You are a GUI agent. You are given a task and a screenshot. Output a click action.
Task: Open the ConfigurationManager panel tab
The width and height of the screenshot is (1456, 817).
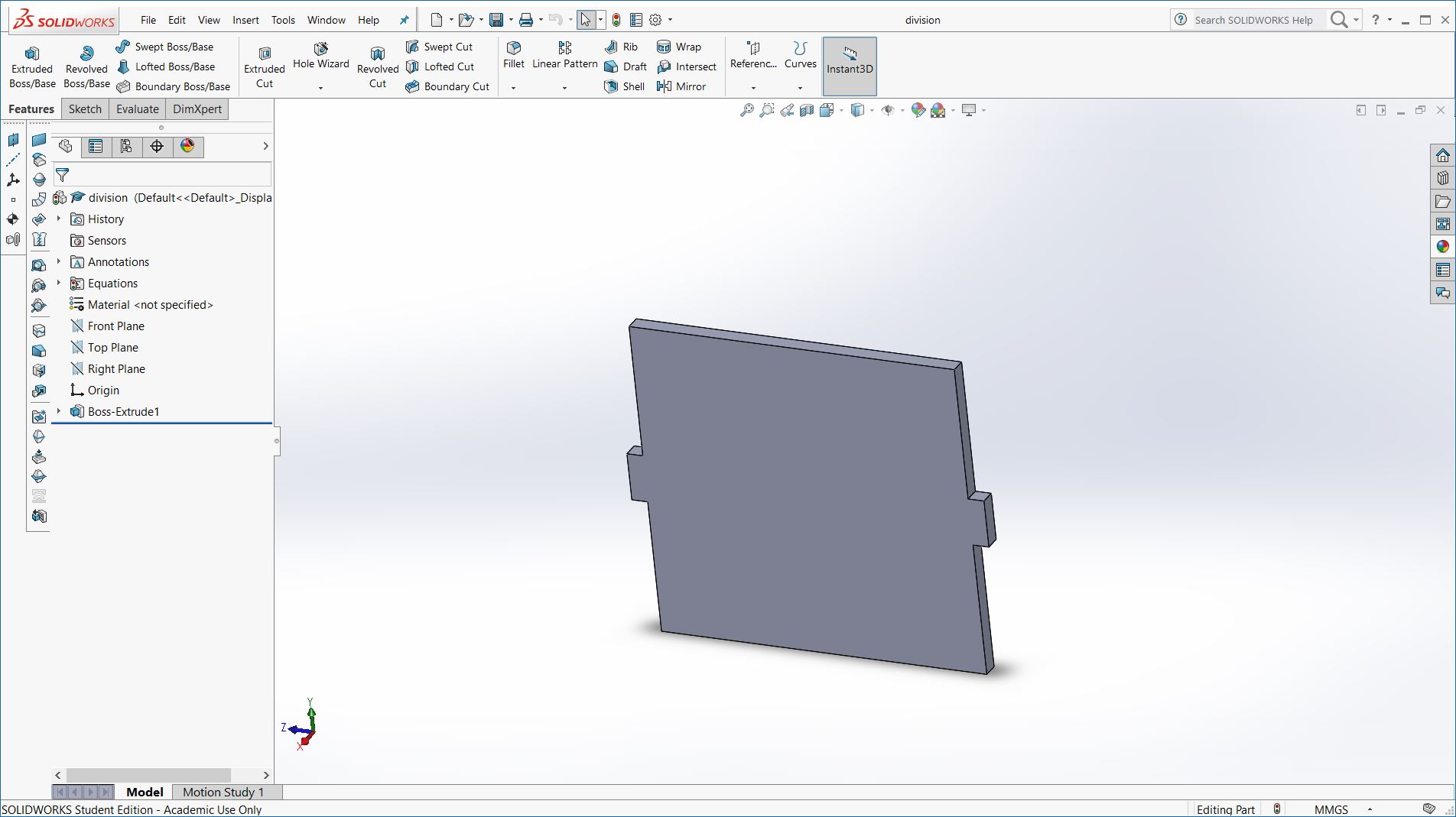pos(126,146)
